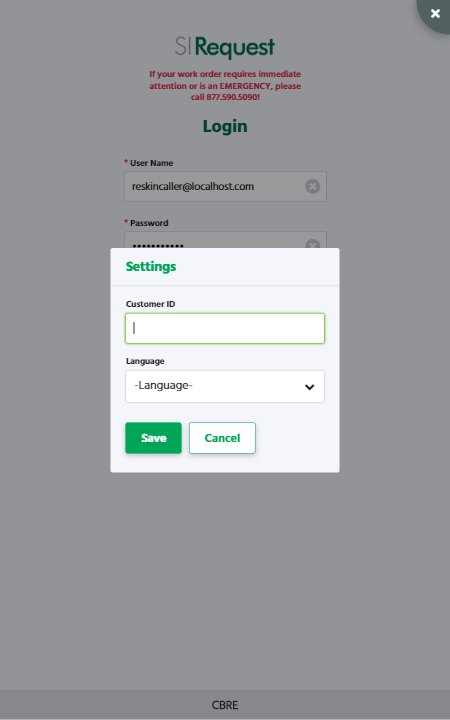Viewport: 450px width, 720px height.
Task: Clear the Password field with X icon
Action: pos(313,244)
